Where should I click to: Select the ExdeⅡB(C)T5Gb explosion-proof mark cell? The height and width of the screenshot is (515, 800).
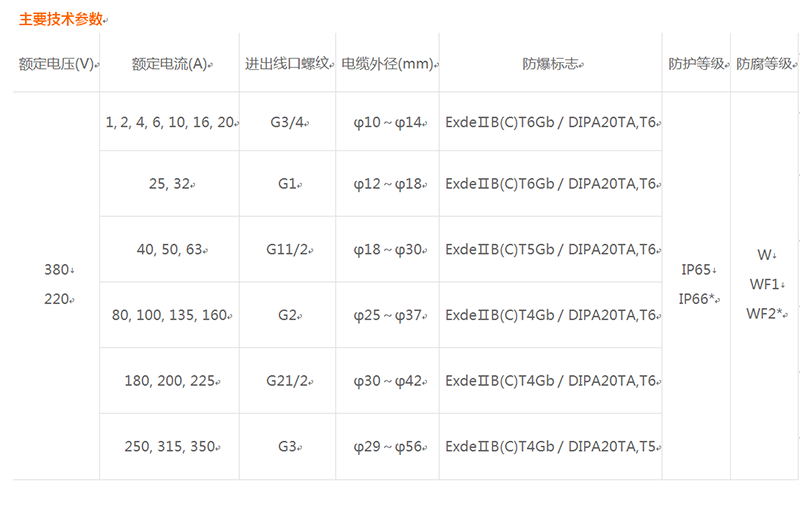551,249
